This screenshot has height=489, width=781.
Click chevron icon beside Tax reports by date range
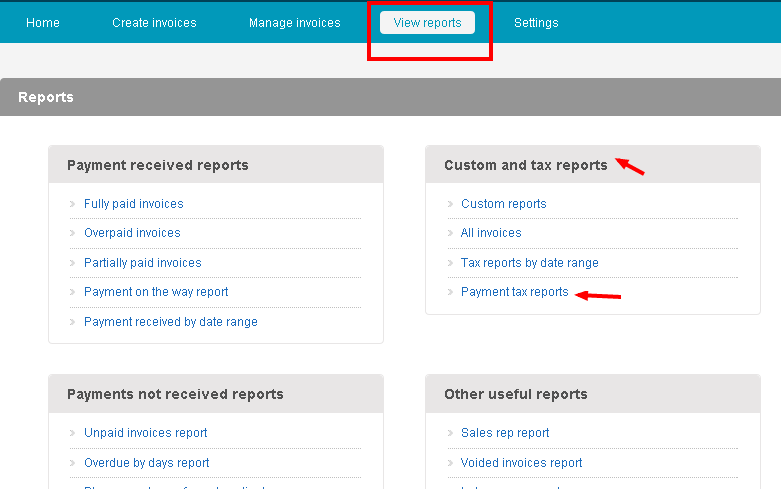click(450, 262)
